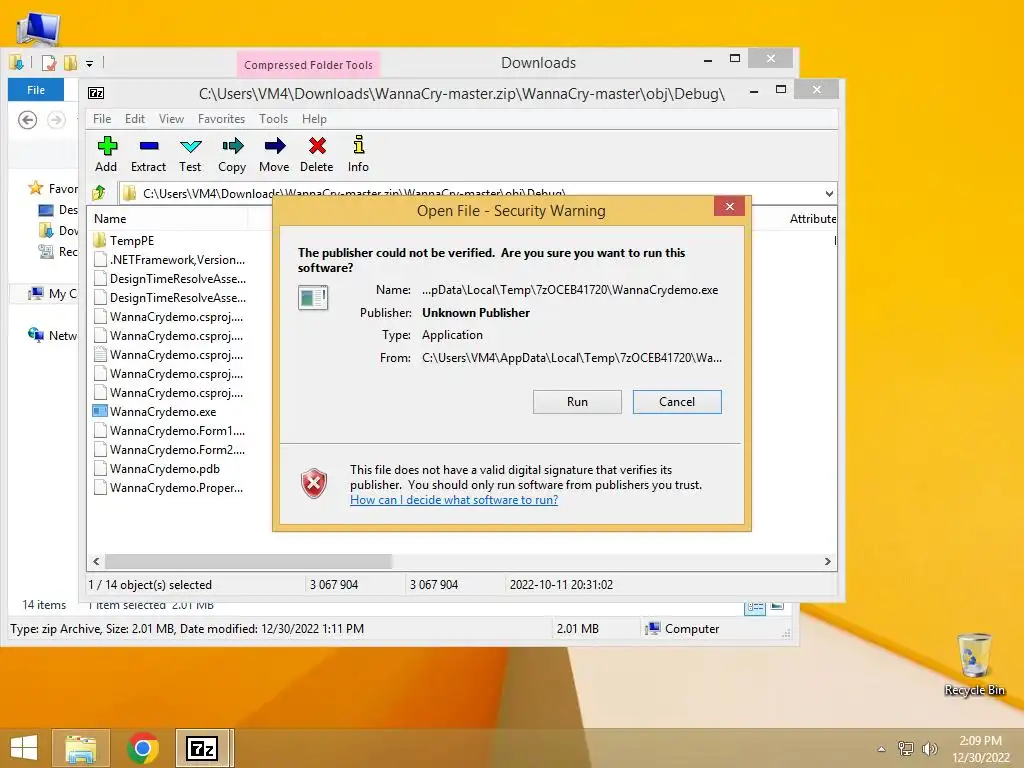Click the 7-Zip taskbar button
The width and height of the screenshot is (1024, 768).
(203, 748)
